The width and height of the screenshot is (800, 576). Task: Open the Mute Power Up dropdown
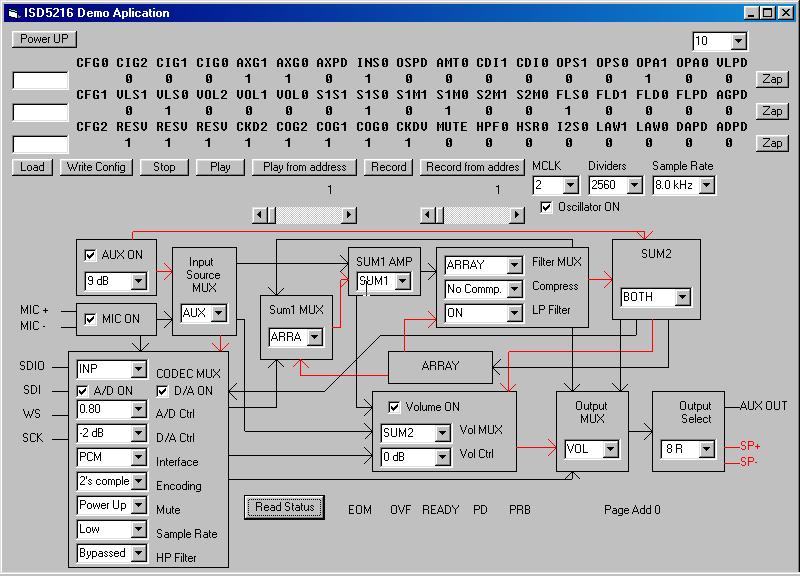click(138, 505)
